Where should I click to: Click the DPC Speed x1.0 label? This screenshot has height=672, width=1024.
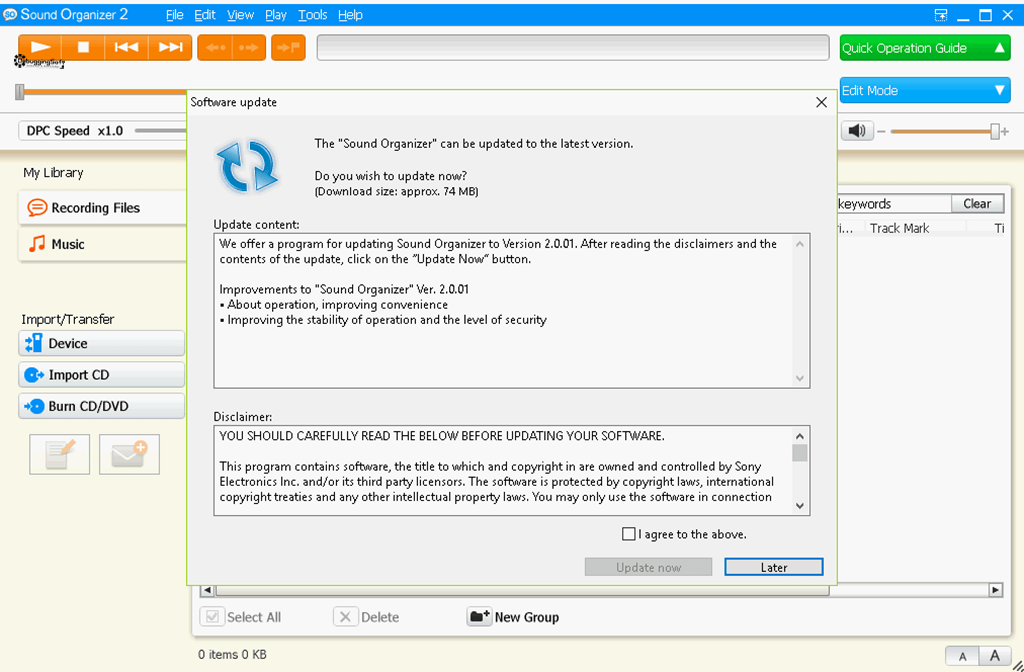pos(74,131)
